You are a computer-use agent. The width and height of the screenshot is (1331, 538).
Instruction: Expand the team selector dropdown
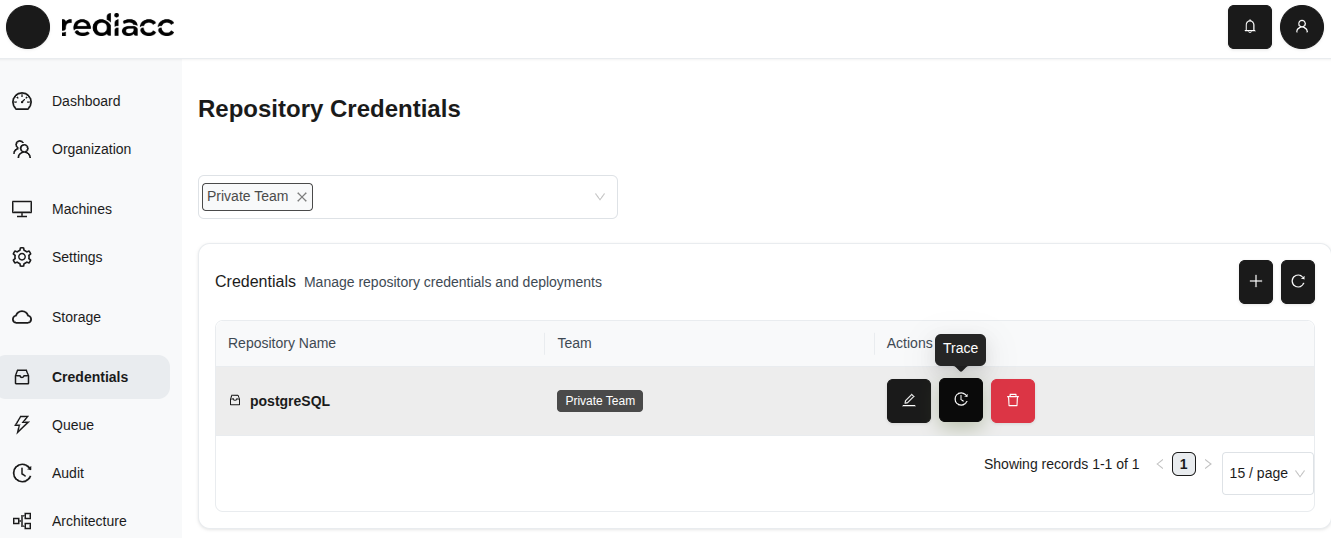click(x=599, y=197)
